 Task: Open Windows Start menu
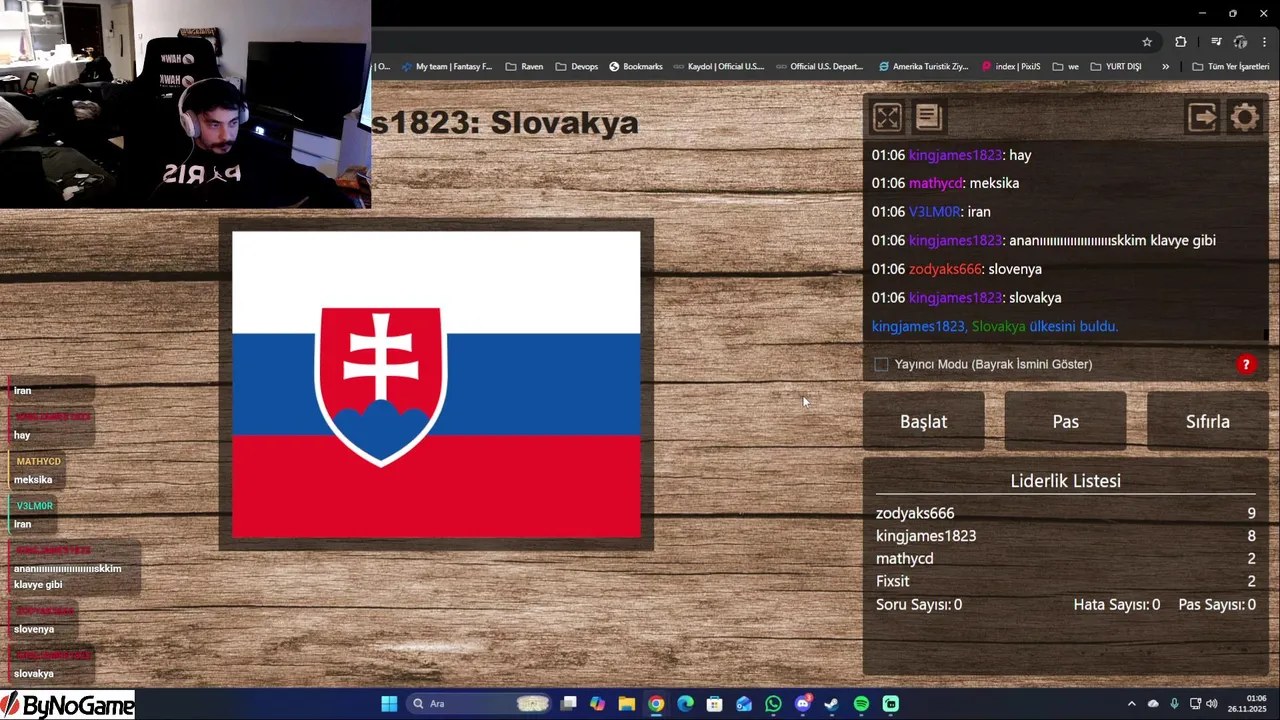(389, 704)
